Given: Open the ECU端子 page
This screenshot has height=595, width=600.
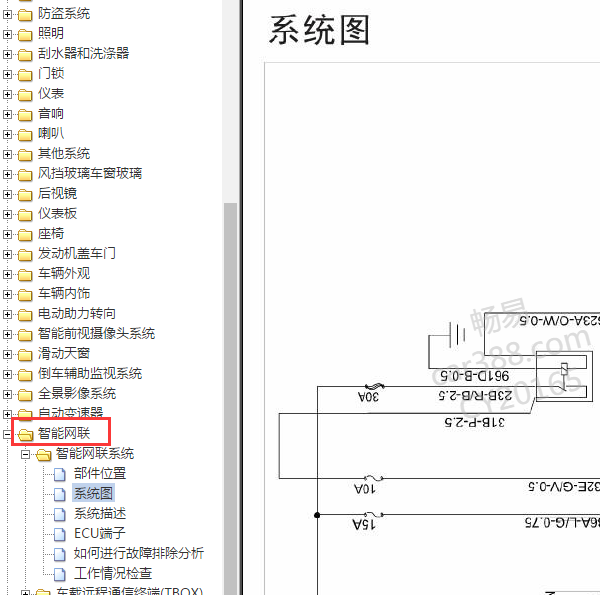Looking at the screenshot, I should click(x=100, y=533).
